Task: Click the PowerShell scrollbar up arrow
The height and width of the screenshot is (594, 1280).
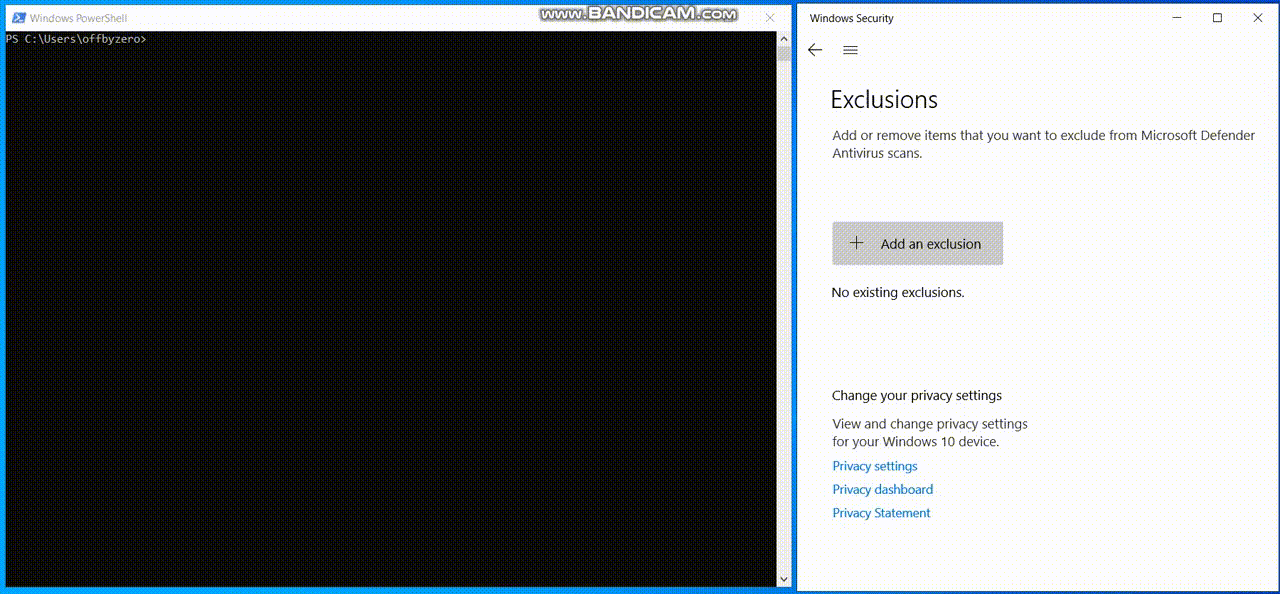Action: tap(784, 39)
